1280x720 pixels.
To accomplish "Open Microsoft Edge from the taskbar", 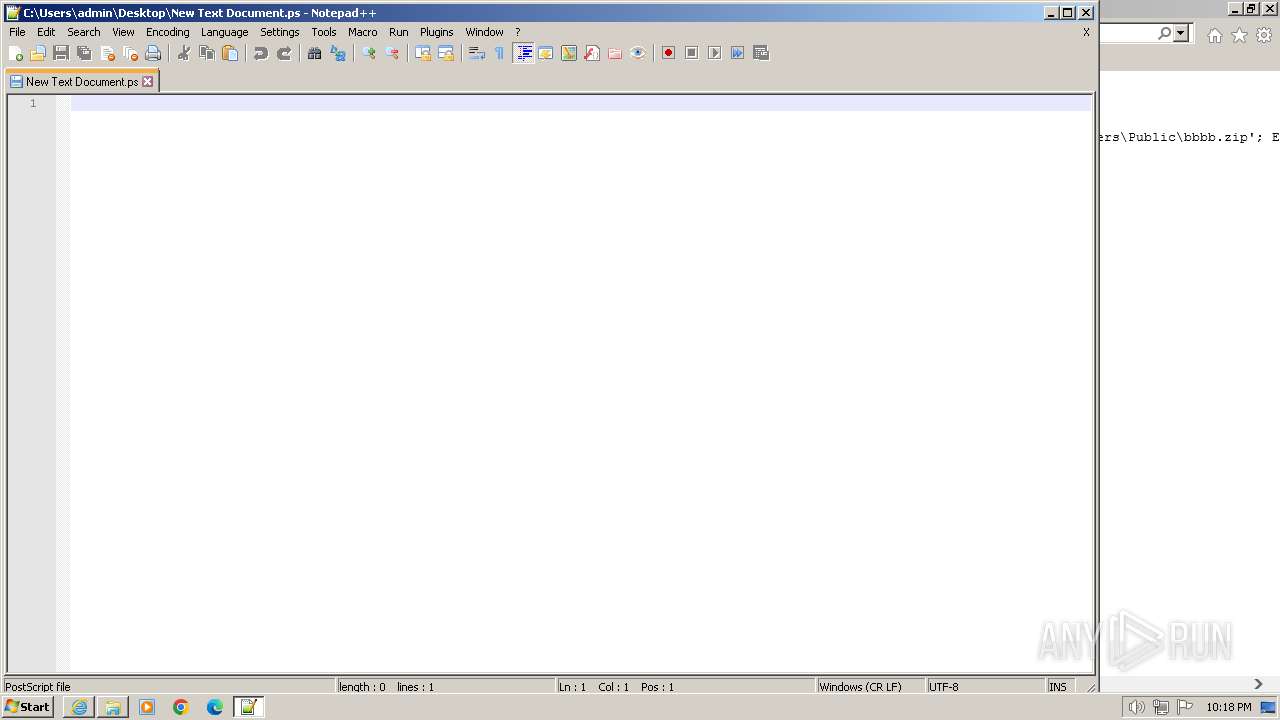I will [x=215, y=707].
